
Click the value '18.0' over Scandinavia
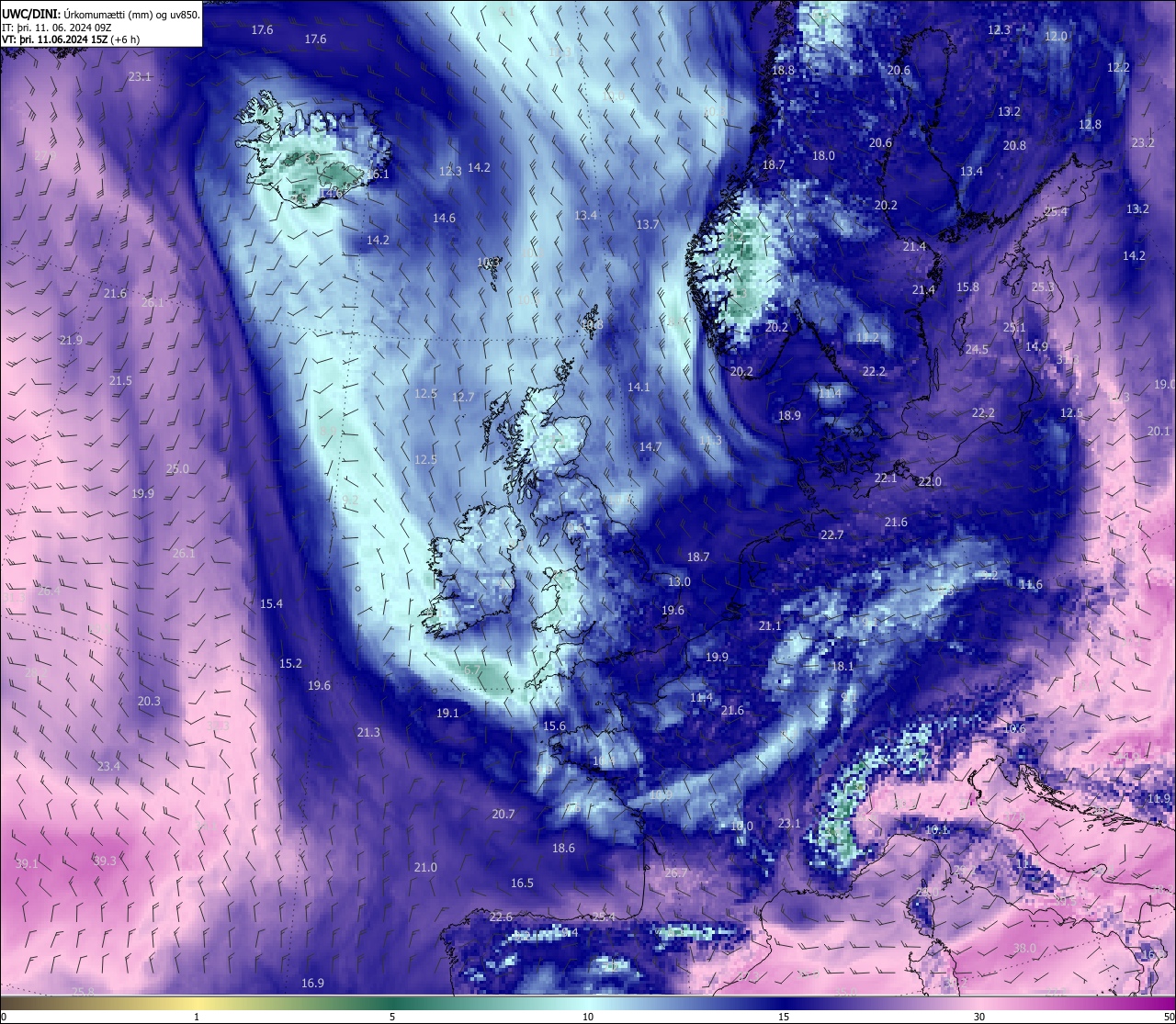(823, 156)
